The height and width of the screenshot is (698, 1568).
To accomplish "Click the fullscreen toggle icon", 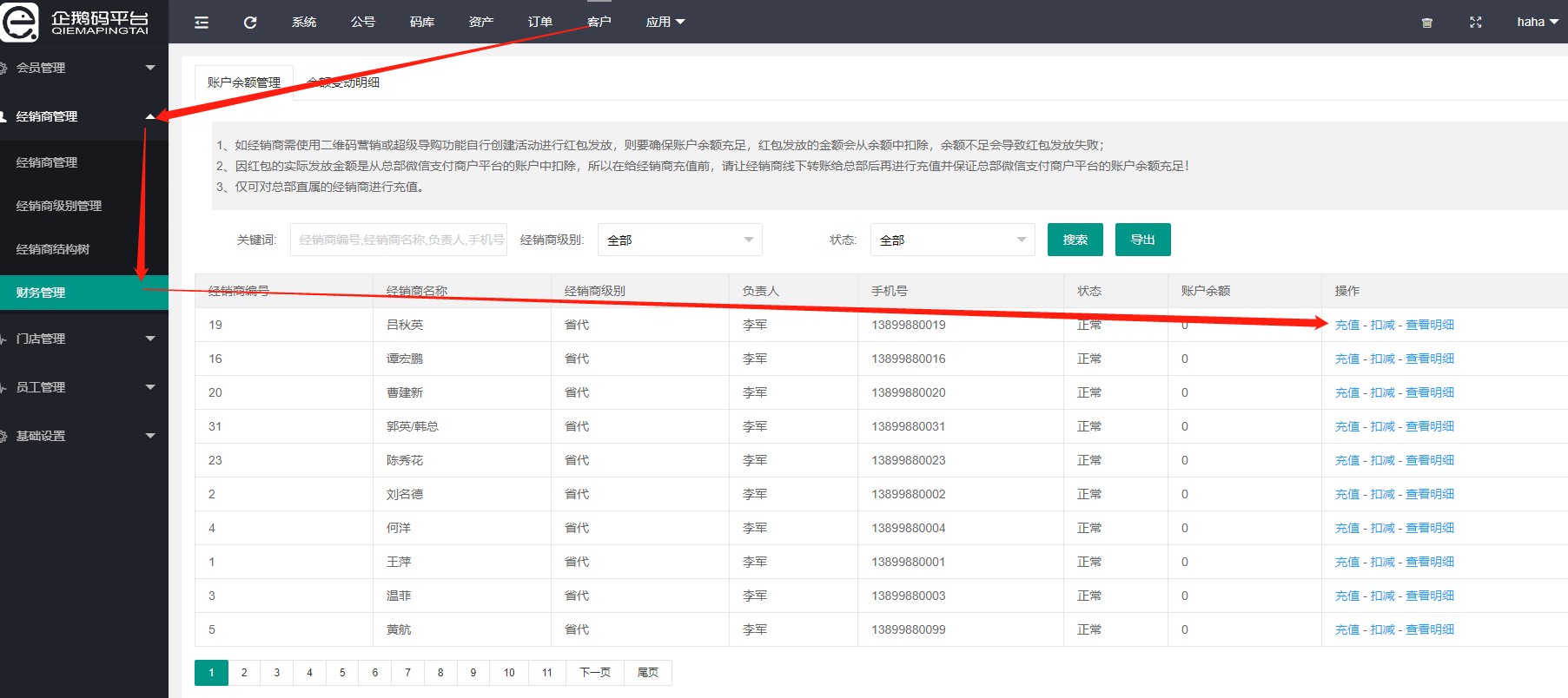I will [x=1475, y=23].
